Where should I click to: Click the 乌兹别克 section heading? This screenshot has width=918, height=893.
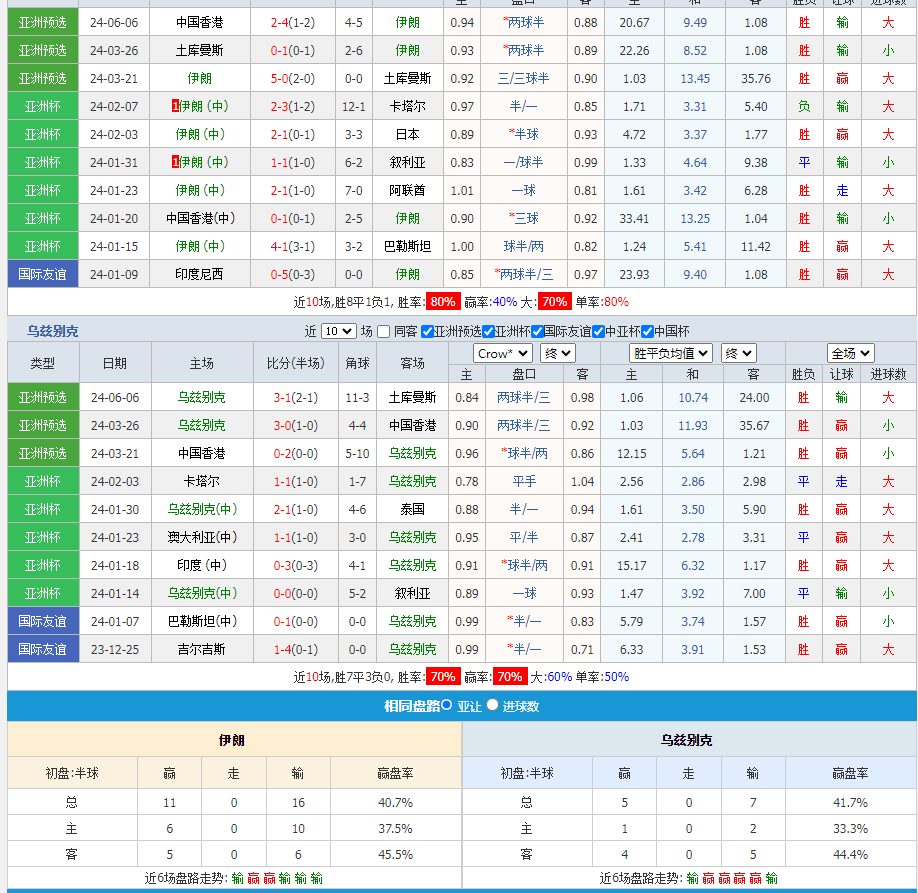(52, 331)
